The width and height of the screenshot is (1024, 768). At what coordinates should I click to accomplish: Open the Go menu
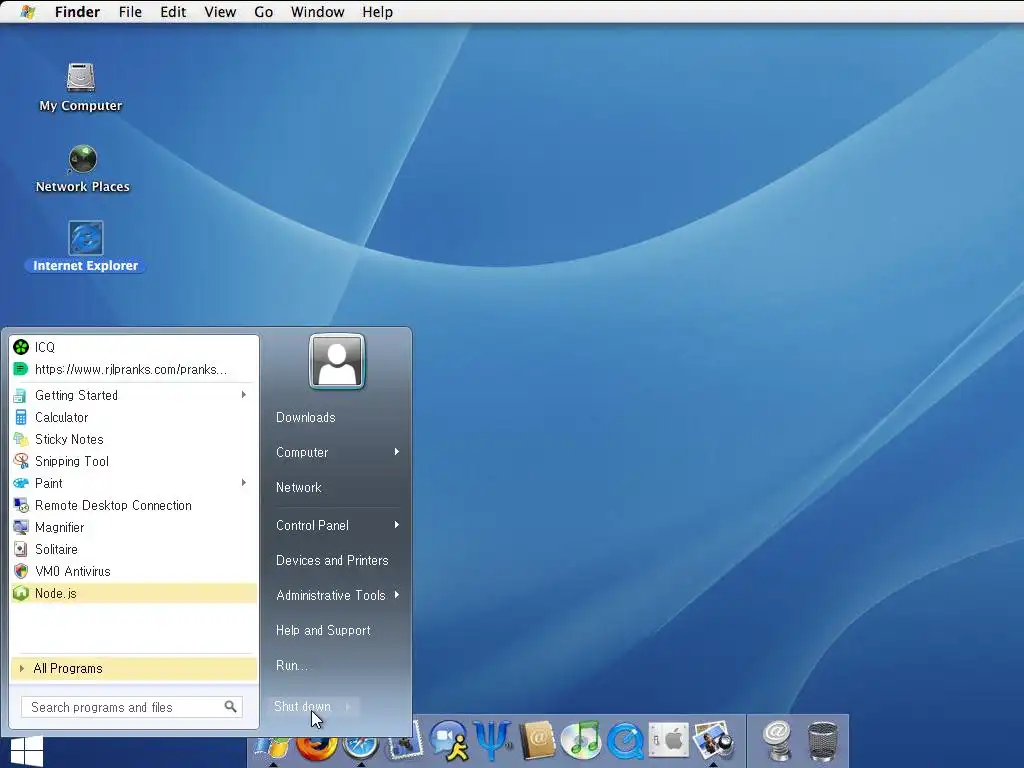263,12
